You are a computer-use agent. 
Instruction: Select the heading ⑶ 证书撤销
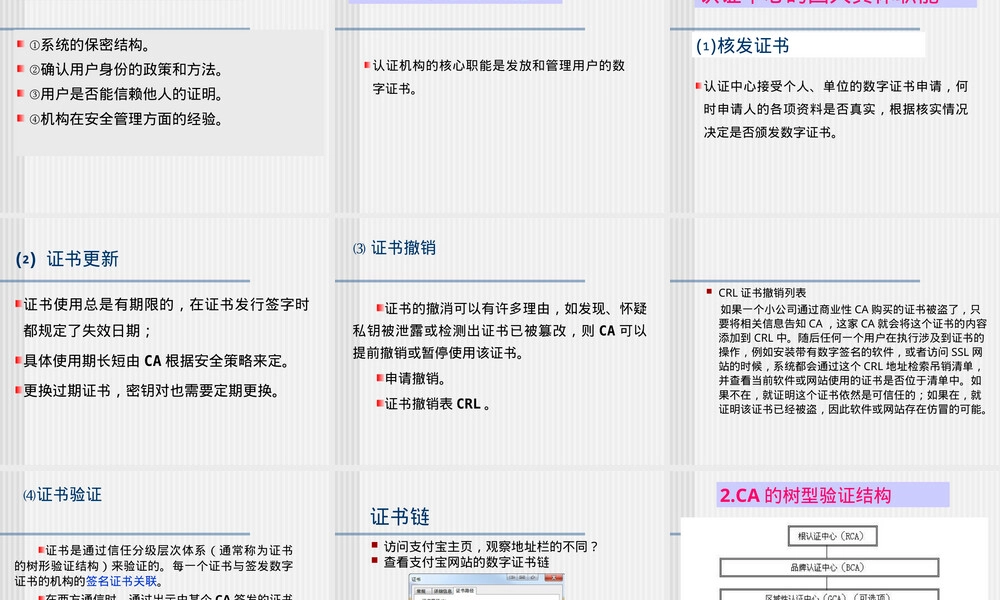[x=394, y=248]
